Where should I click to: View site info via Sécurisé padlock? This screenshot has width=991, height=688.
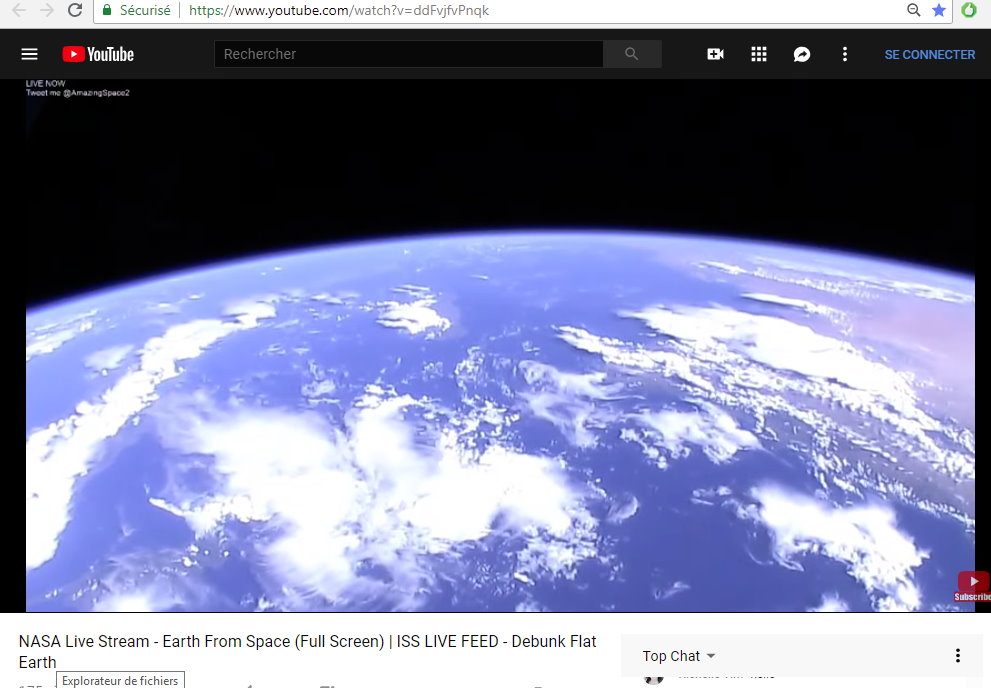coord(137,10)
